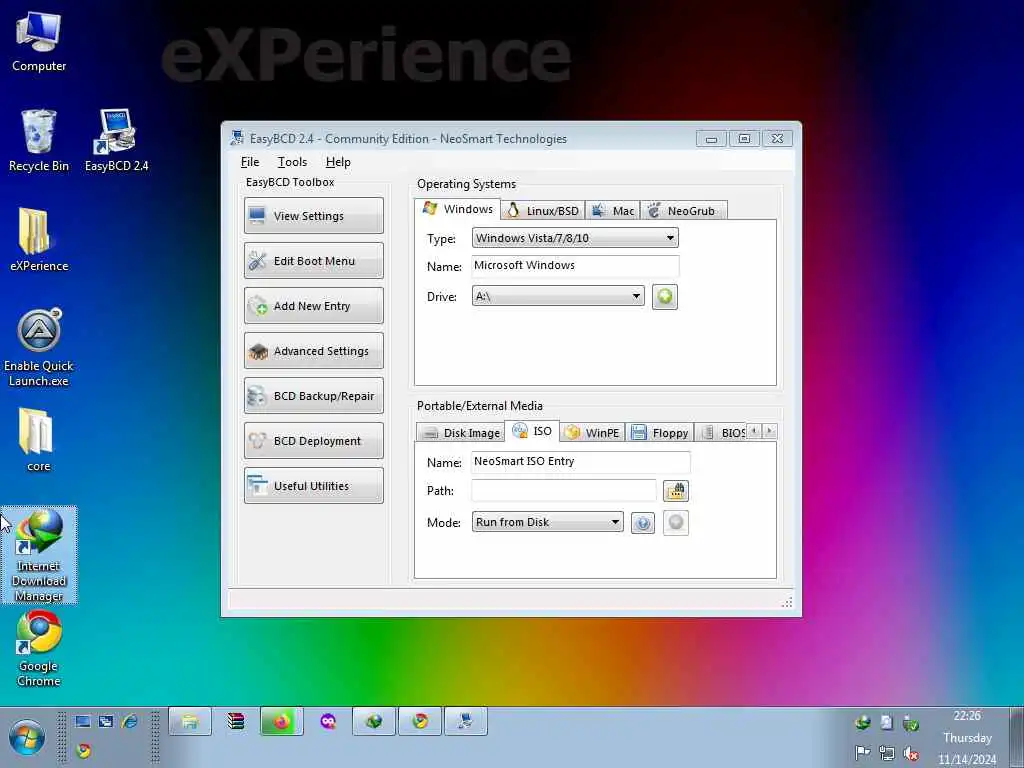This screenshot has height=768, width=1024.
Task: Select the Computer desktop icon
Action: coord(39,42)
